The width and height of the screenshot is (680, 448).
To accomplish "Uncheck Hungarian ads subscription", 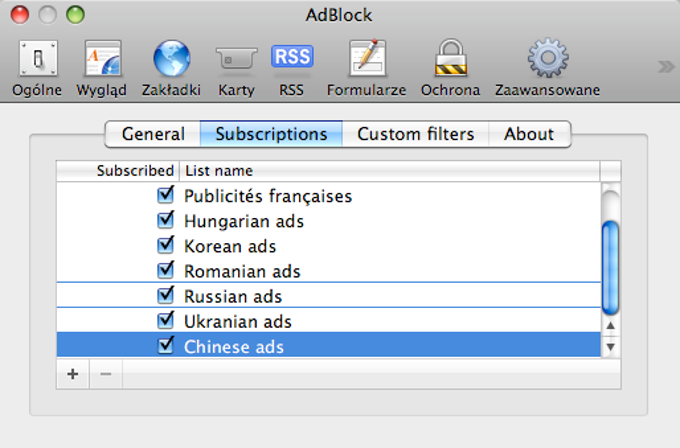I will pyautogui.click(x=165, y=220).
